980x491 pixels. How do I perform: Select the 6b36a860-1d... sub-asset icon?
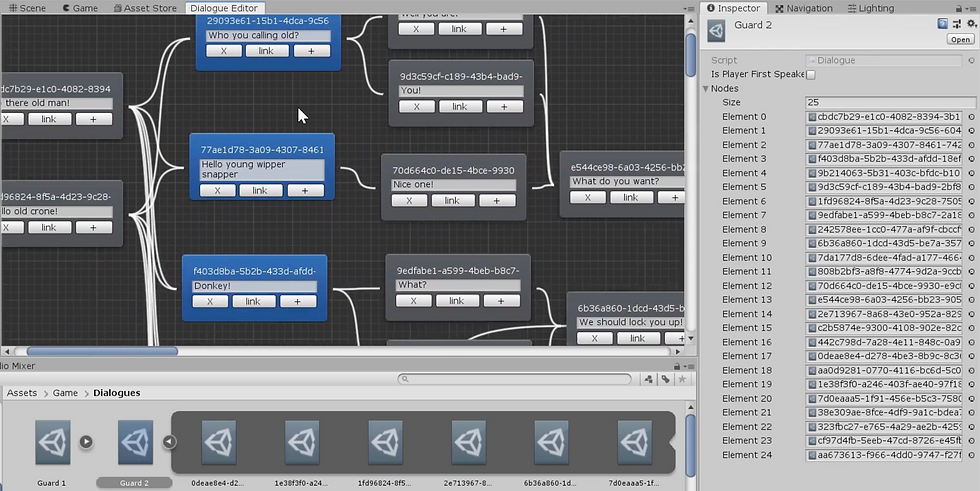point(552,442)
